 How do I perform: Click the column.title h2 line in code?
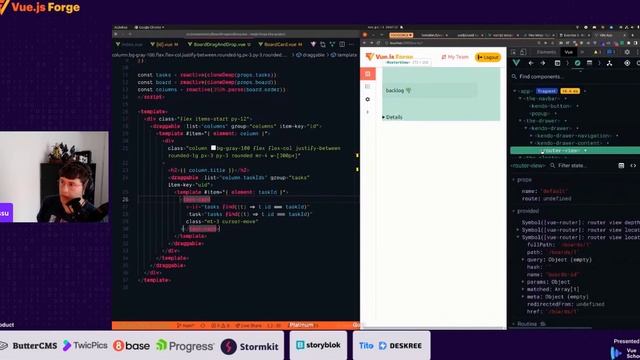click(209, 170)
